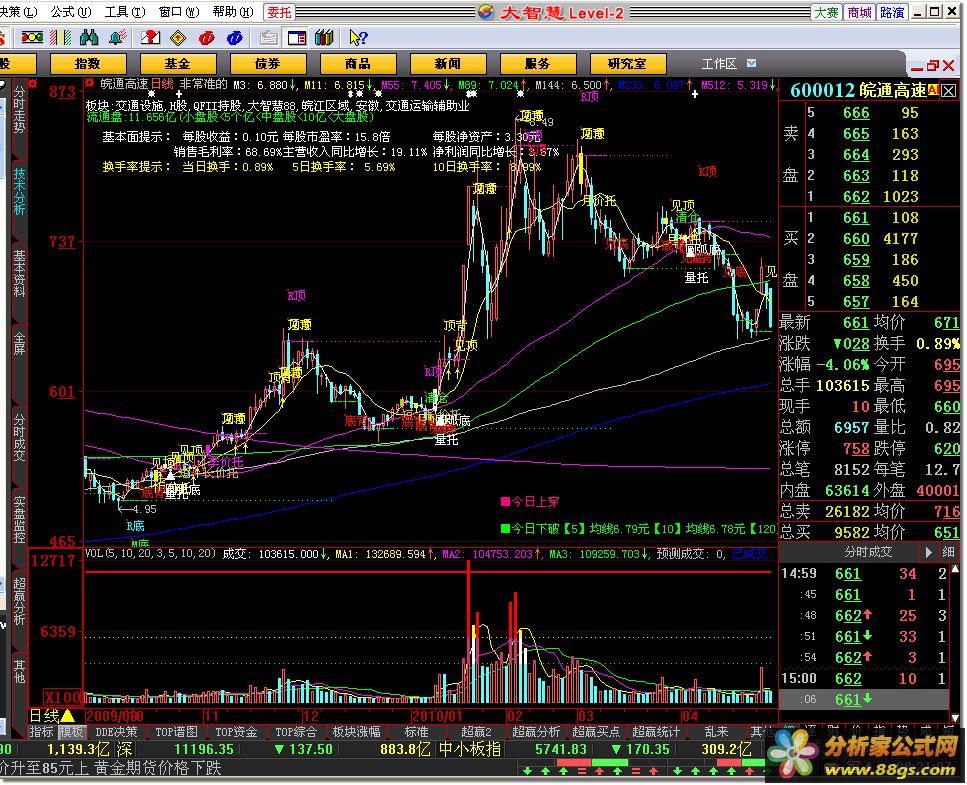Image resolution: width=967 pixels, height=785 pixels.
Task: Click the inner restore window button
Action: point(932,65)
